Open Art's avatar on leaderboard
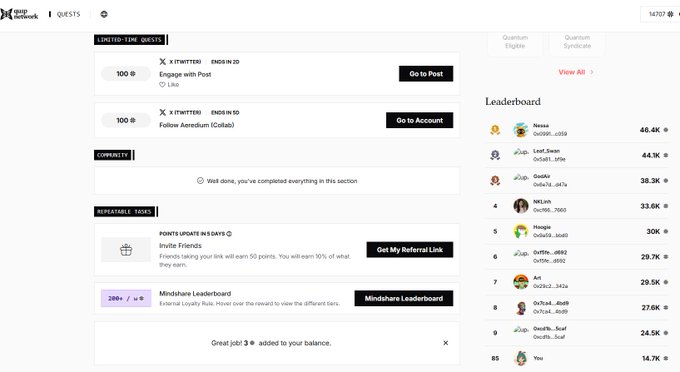The width and height of the screenshot is (680, 372). (x=520, y=282)
